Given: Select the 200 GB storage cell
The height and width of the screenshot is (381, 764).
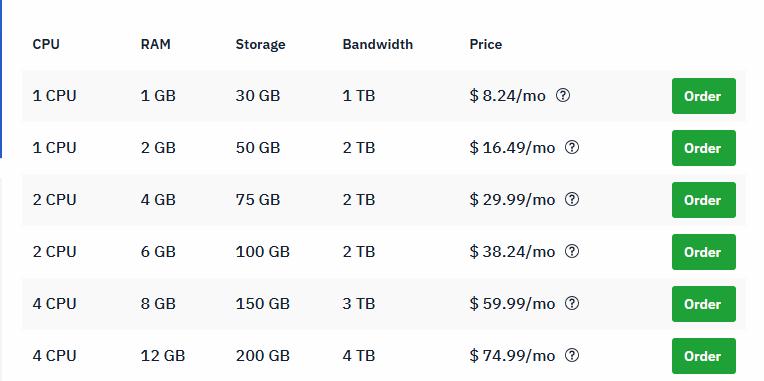Looking at the screenshot, I should click(x=263, y=356).
